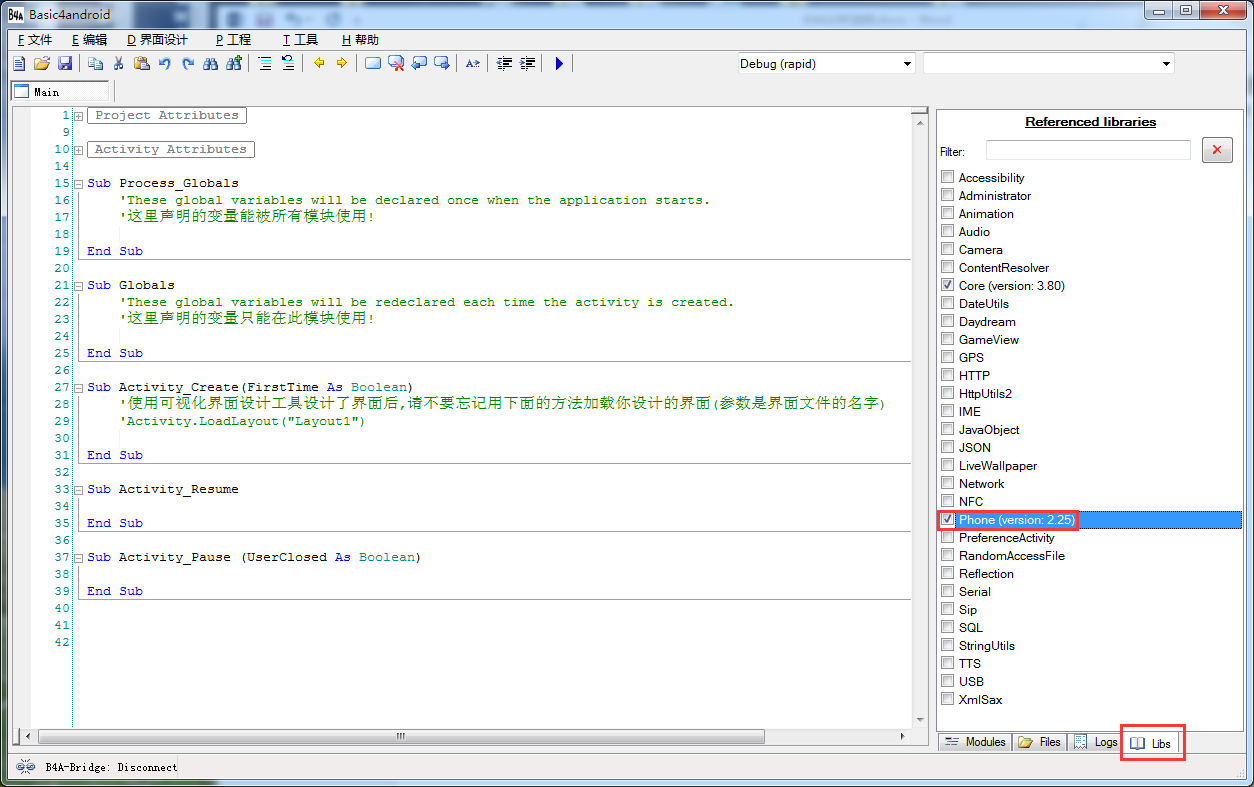Click the Cut scissors icon

tap(118, 64)
